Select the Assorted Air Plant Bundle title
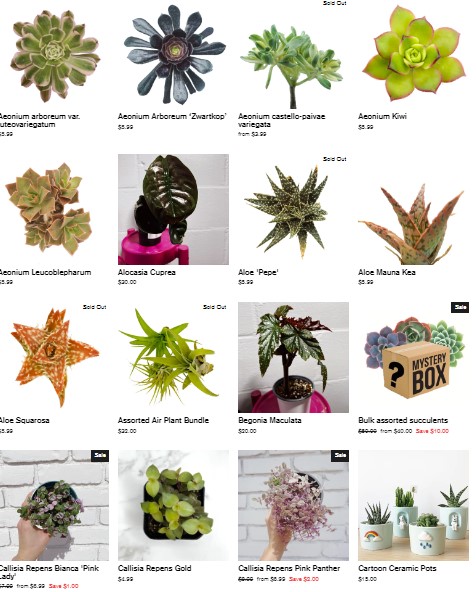 (x=163, y=420)
